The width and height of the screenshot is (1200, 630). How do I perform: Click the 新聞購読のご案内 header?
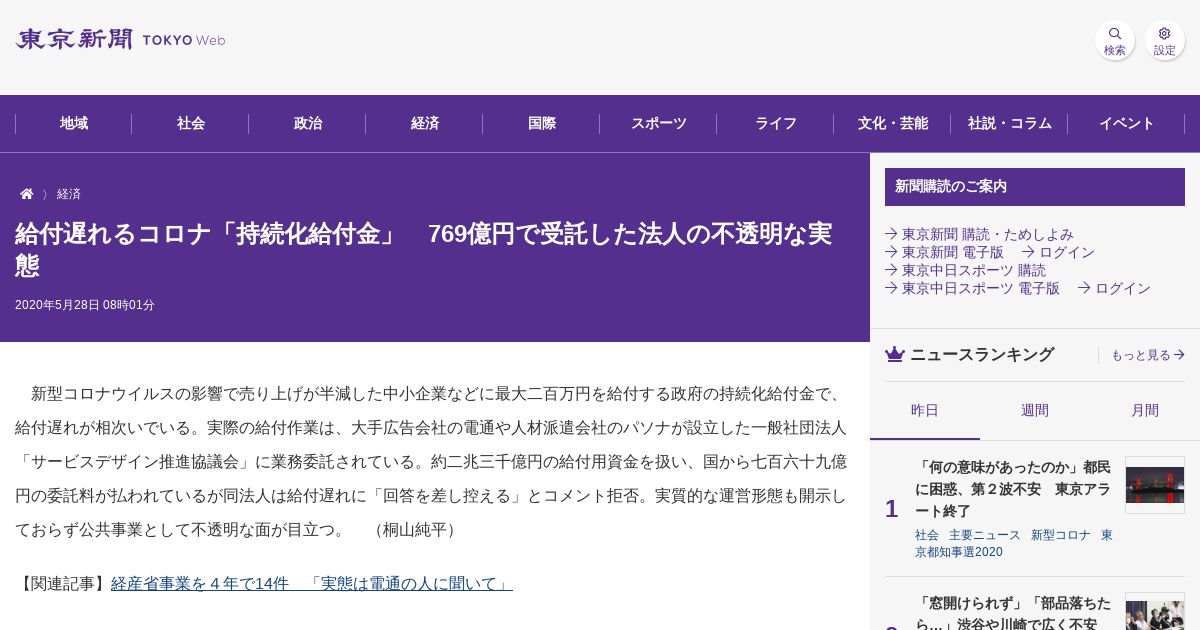pos(1035,187)
